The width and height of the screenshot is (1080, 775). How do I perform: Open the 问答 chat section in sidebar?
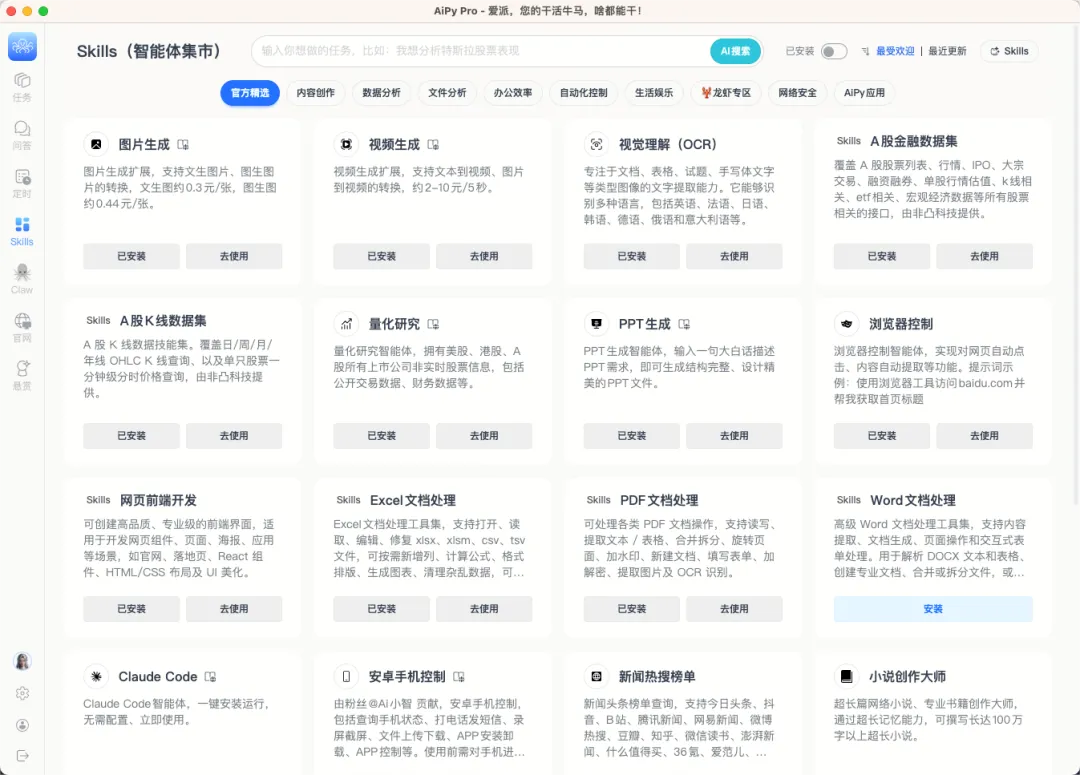click(22, 136)
